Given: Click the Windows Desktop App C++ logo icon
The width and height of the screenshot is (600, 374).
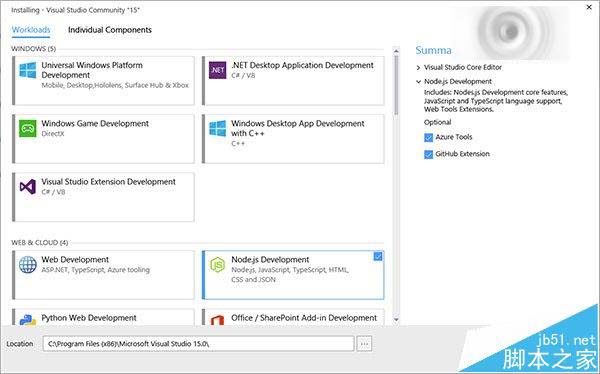Looking at the screenshot, I should click(x=217, y=128).
